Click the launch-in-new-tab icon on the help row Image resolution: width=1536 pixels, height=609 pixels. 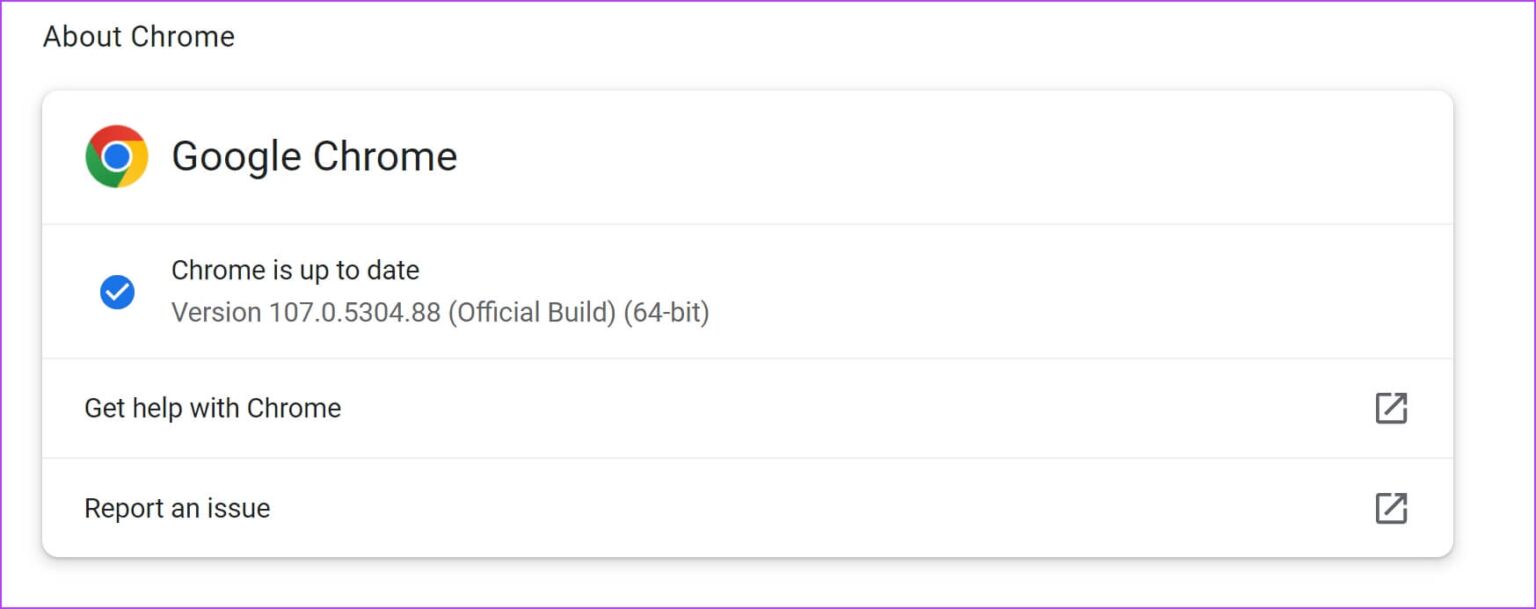point(1391,408)
